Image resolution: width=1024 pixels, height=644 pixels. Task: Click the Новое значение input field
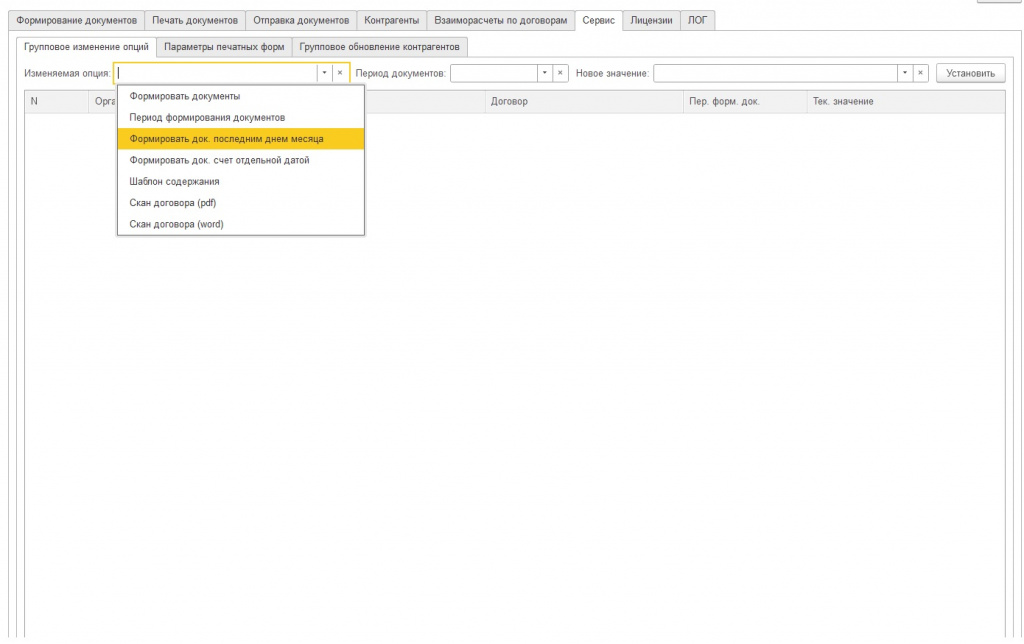[x=776, y=73]
